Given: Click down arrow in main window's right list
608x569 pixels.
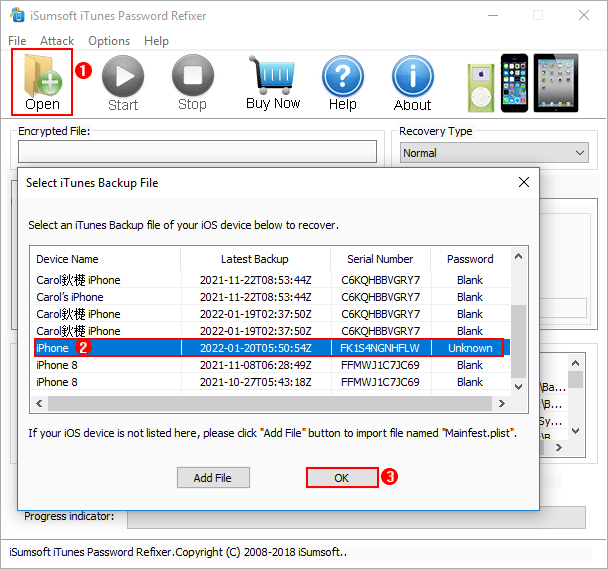Looking at the screenshot, I should 576,431.
